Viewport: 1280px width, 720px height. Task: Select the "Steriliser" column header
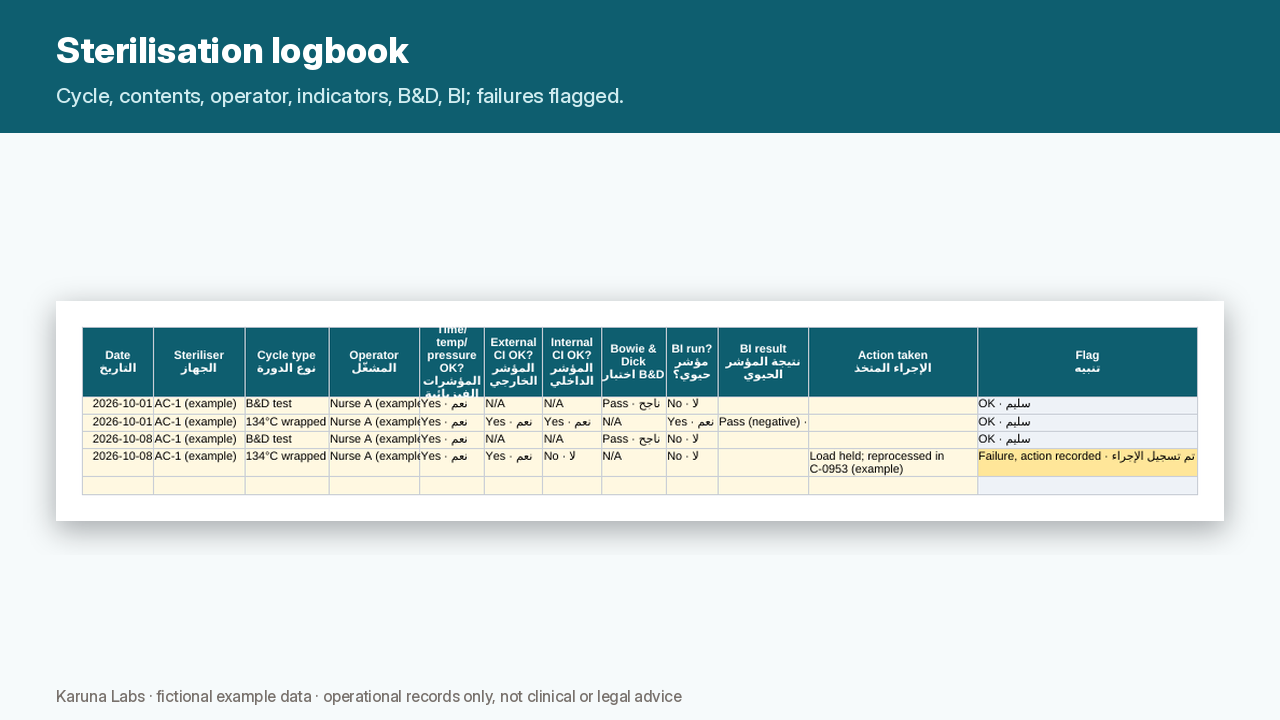(x=199, y=362)
